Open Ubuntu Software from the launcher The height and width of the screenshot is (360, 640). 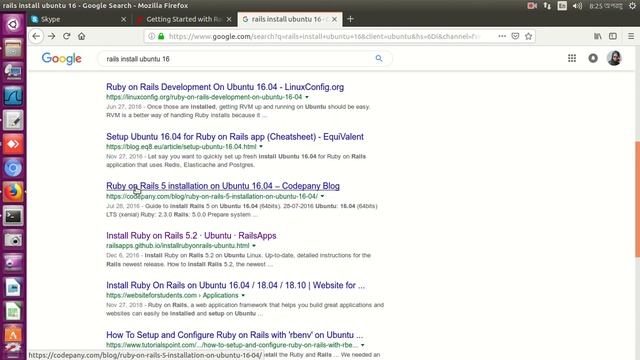[x=13, y=335]
